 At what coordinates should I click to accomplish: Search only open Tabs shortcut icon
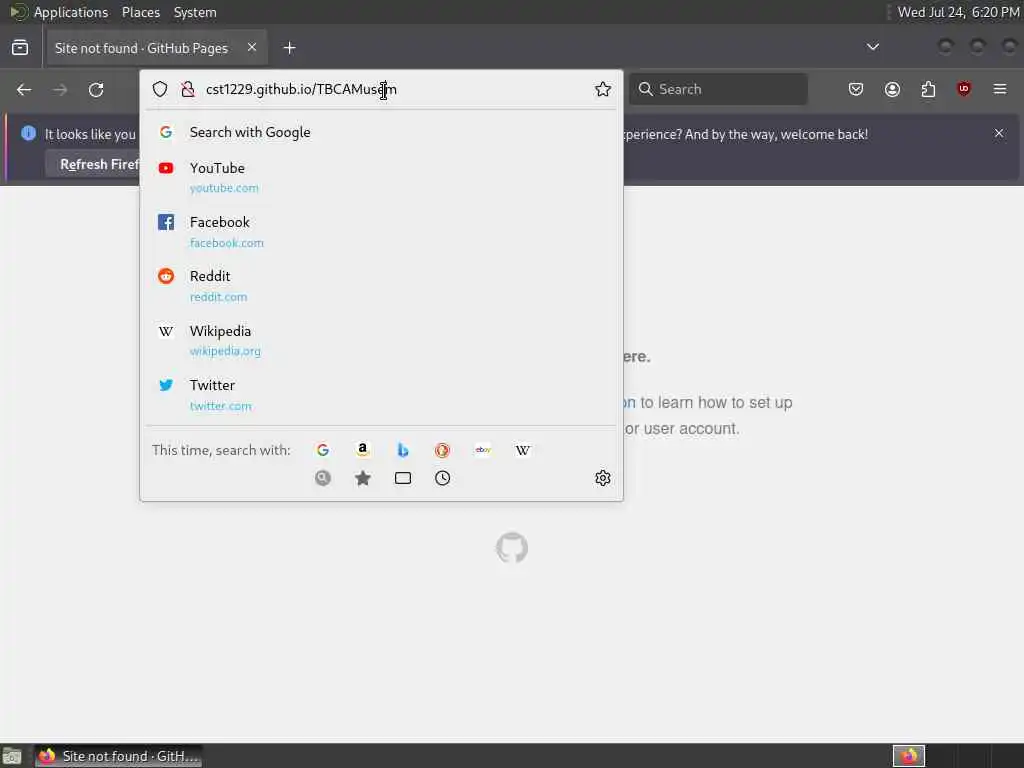(x=403, y=478)
